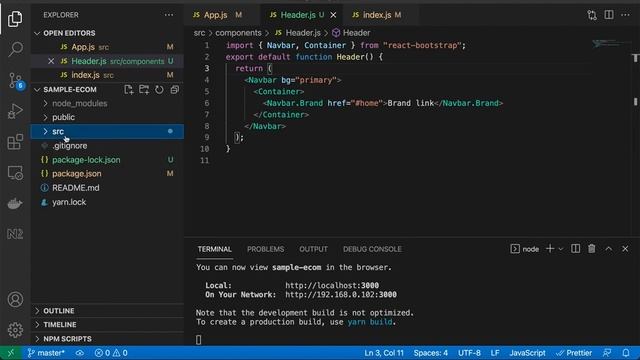640x360 pixels.
Task: Open the Run and Debug view
Action: pyautogui.click(x=15, y=111)
